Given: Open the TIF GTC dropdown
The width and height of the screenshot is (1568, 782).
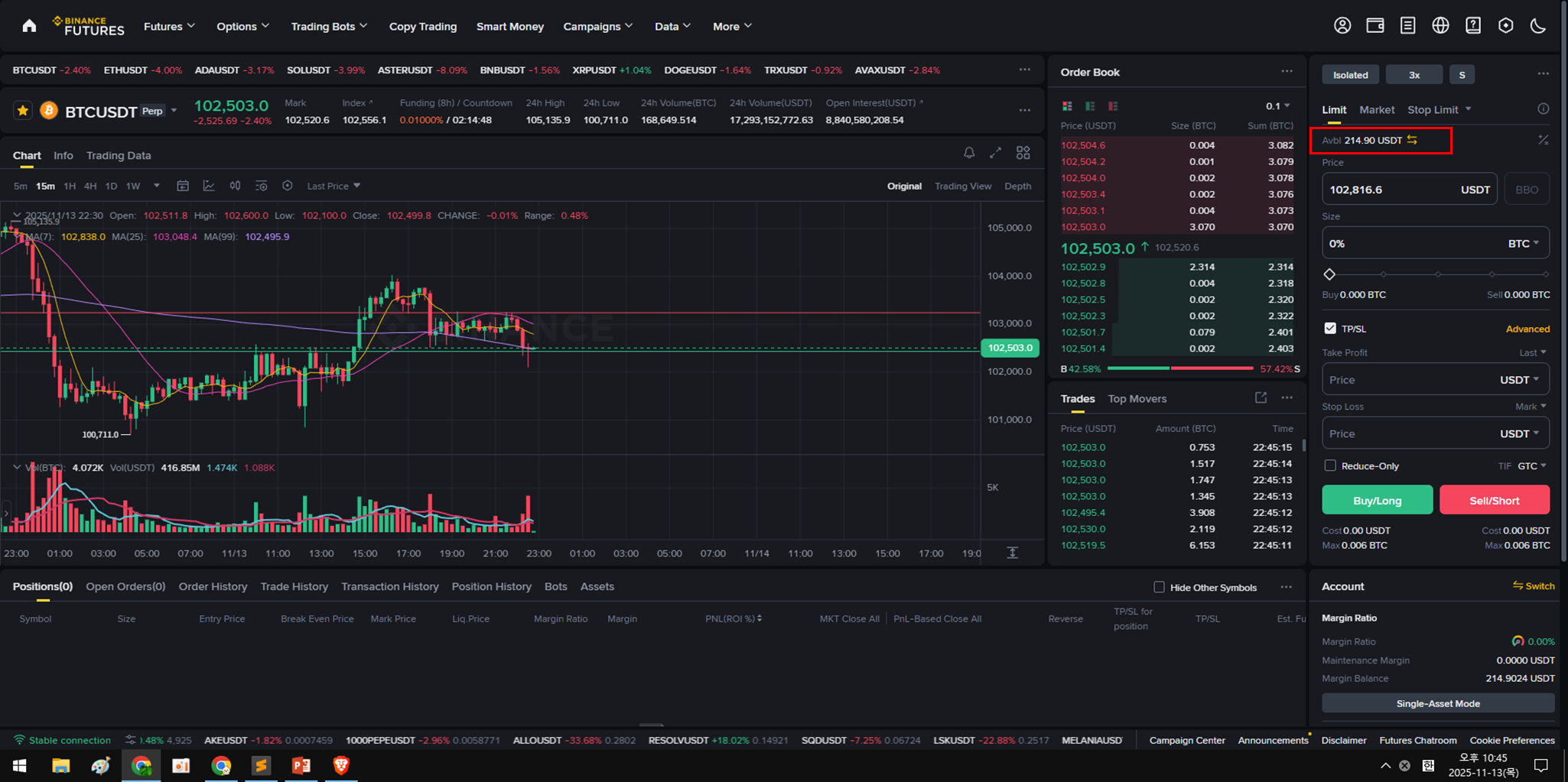Looking at the screenshot, I should (1532, 466).
